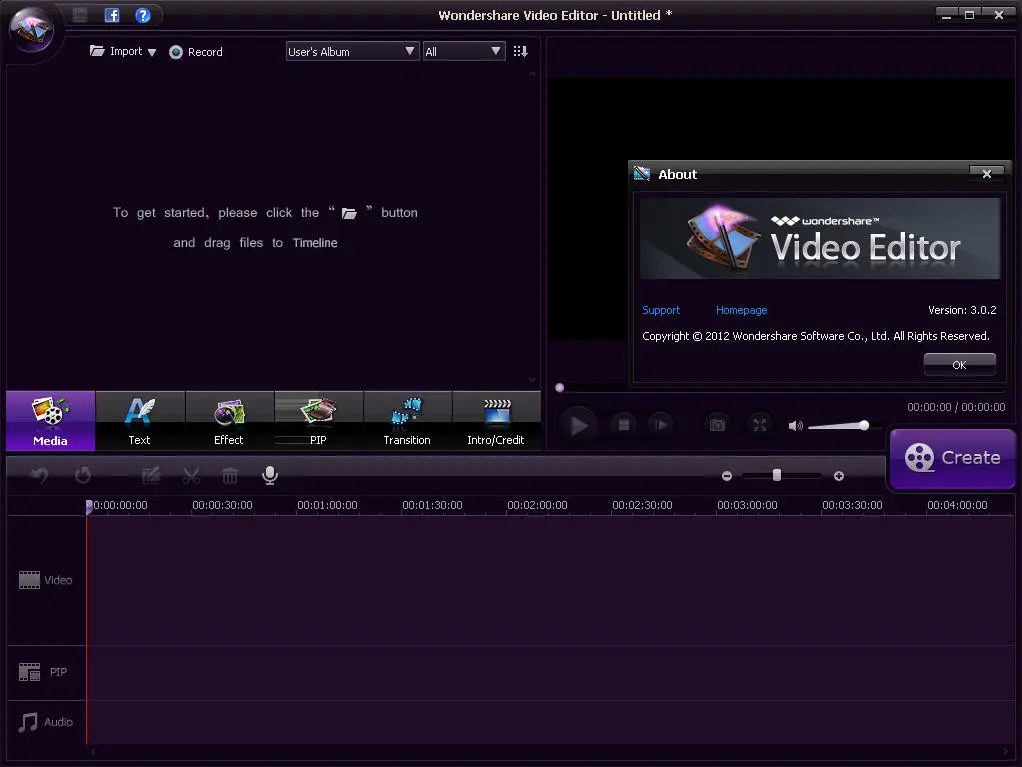Open the Facebook share icon
This screenshot has width=1022, height=767.
click(112, 15)
